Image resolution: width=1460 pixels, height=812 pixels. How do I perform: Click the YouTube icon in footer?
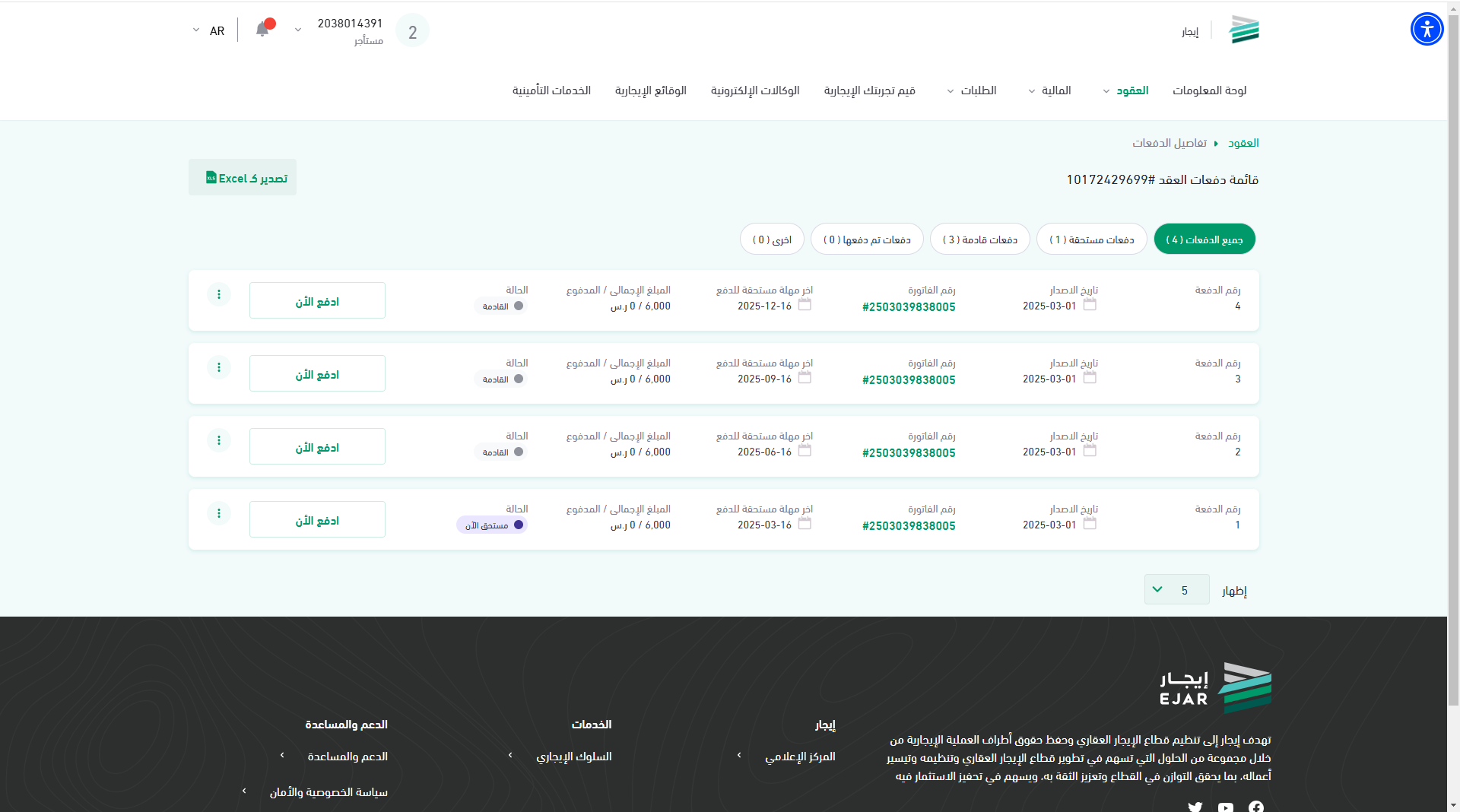pyautogui.click(x=1226, y=807)
